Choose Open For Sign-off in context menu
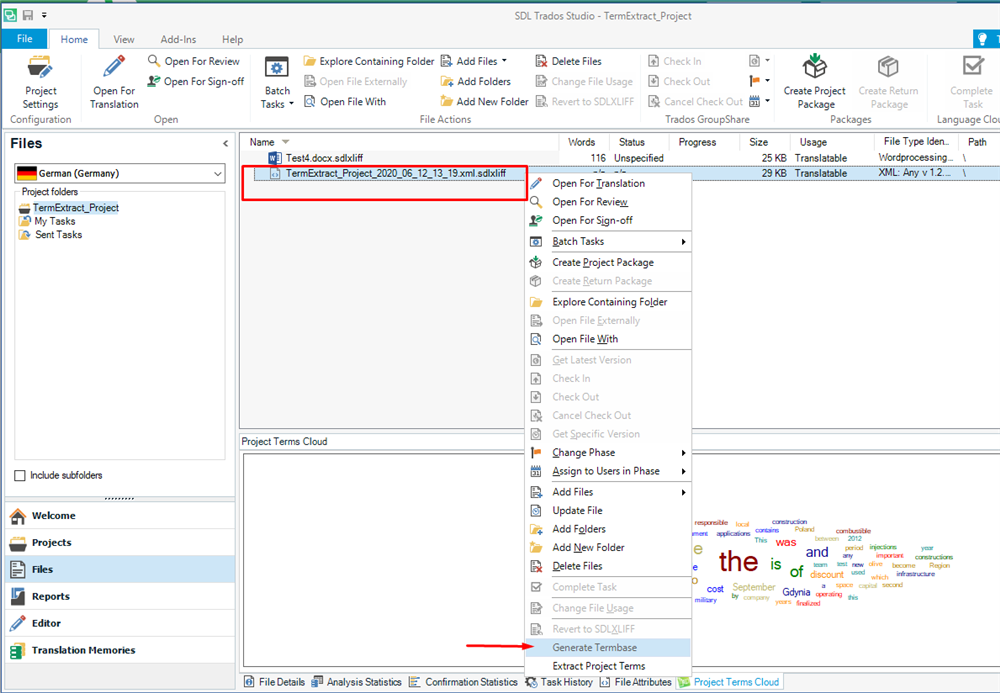Screen dimensions: 1000x693 tap(608, 220)
